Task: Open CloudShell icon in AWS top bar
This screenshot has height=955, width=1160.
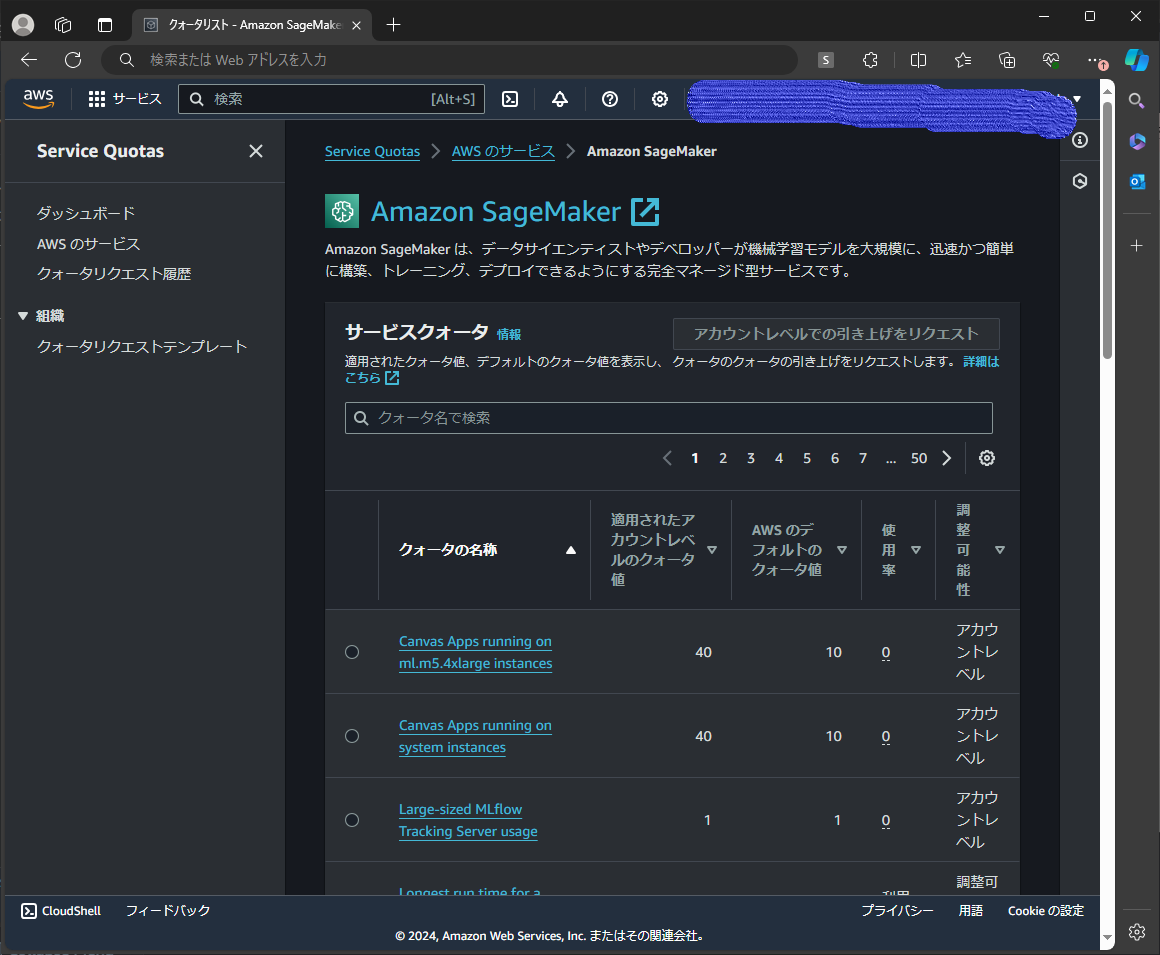Action: pos(510,99)
